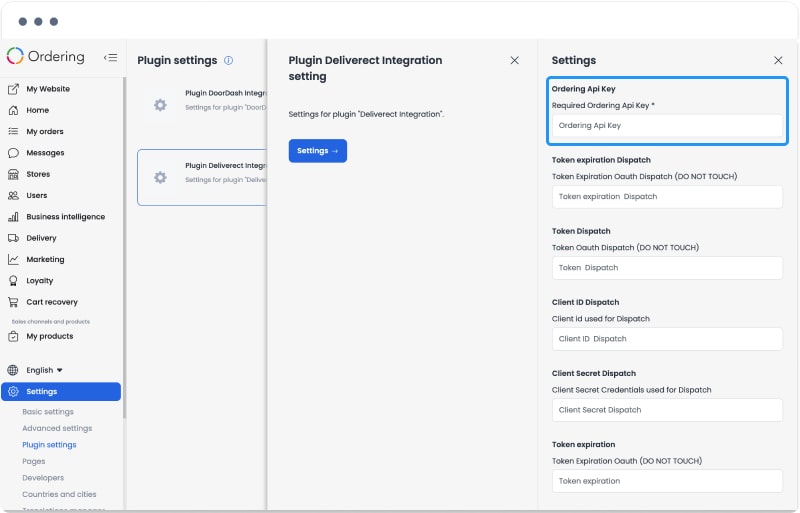The height and width of the screenshot is (513, 800).
Task: Open My Website icon in sidebar
Action: pyautogui.click(x=13, y=89)
